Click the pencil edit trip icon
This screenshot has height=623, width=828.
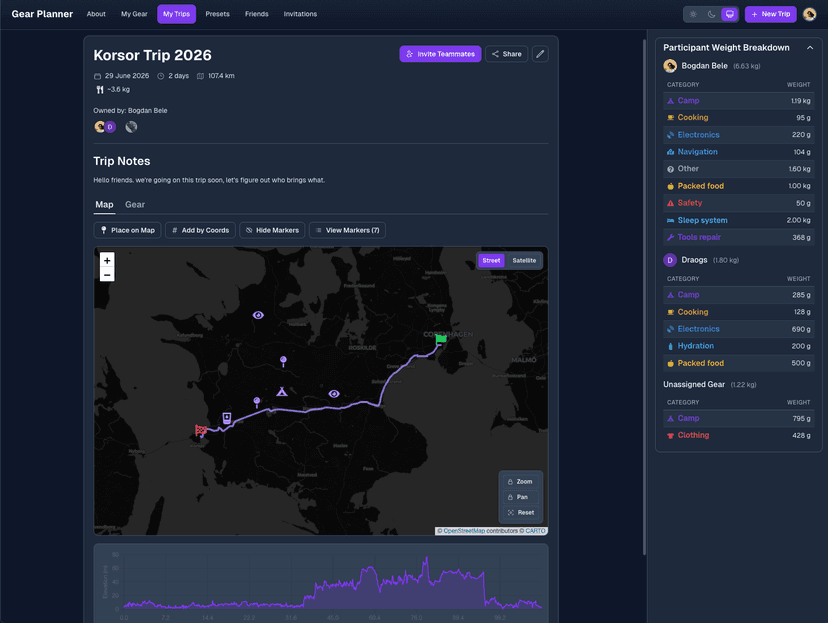[540, 54]
